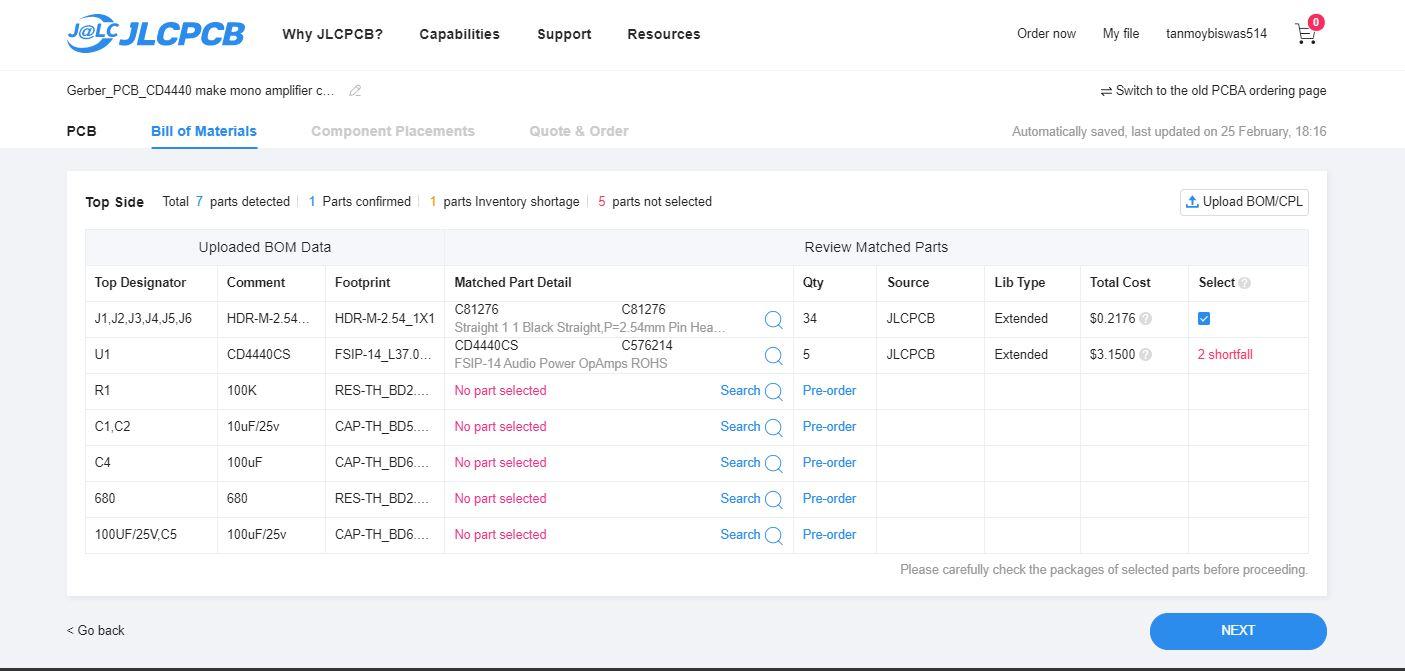Viewport: 1405px width, 671px height.
Task: Go to the Component Placements tab
Action: (393, 131)
